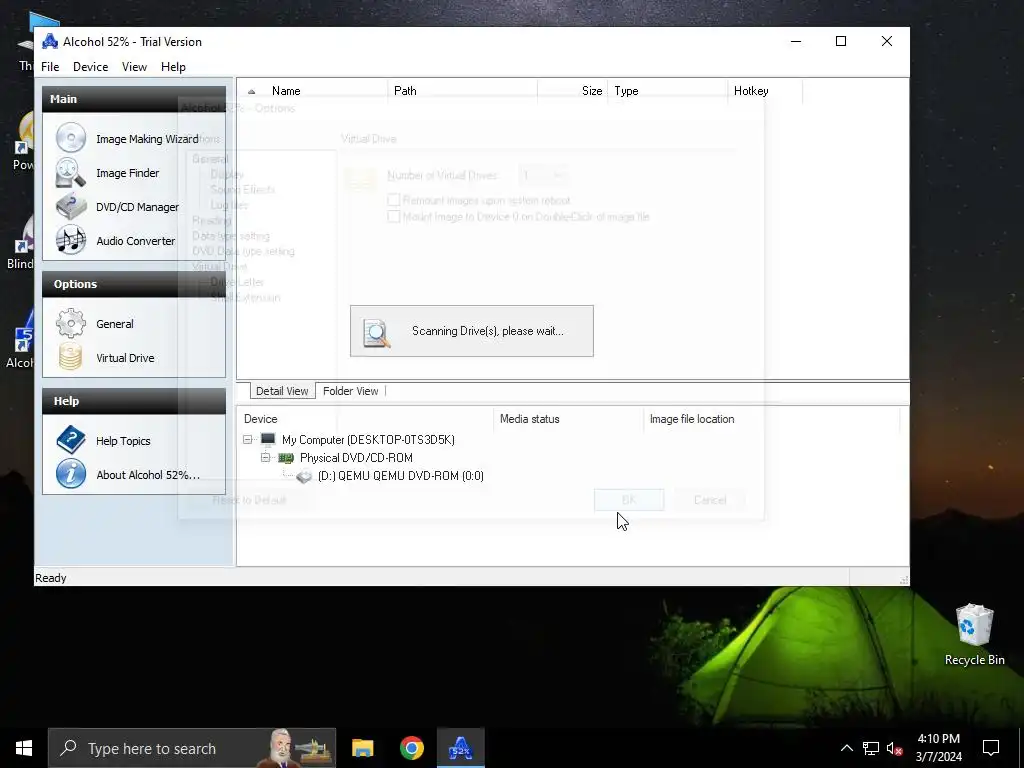The height and width of the screenshot is (768, 1024).
Task: Open the Image Making Wizard icon
Action: (x=71, y=138)
